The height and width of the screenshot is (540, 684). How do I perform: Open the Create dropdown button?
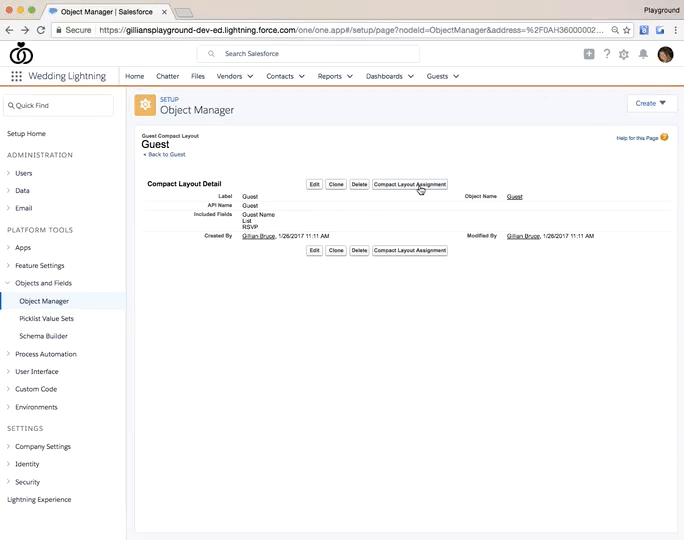tap(652, 103)
